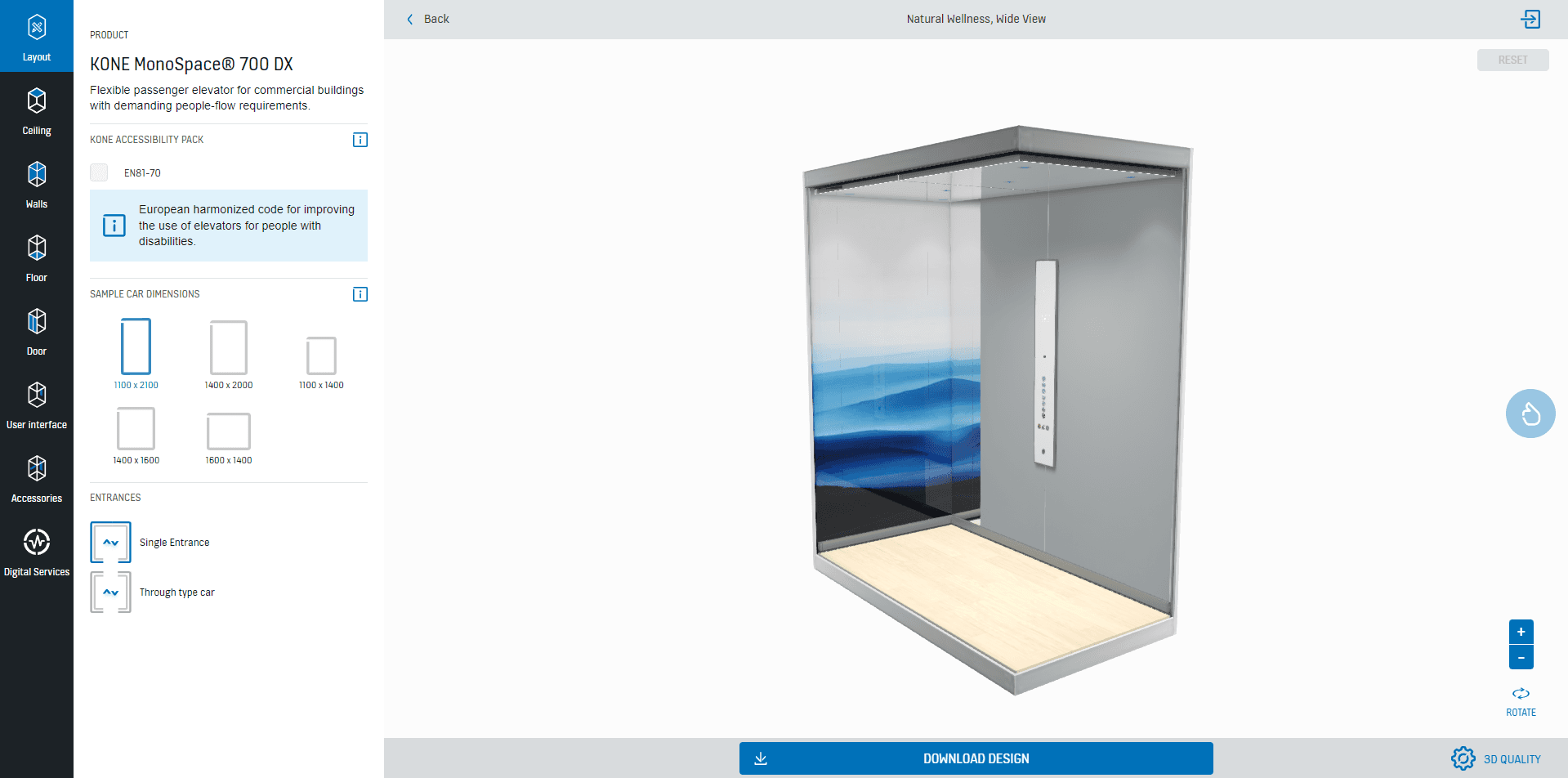Open the Accessories section in sidebar
The image size is (1568, 778).
point(37,478)
